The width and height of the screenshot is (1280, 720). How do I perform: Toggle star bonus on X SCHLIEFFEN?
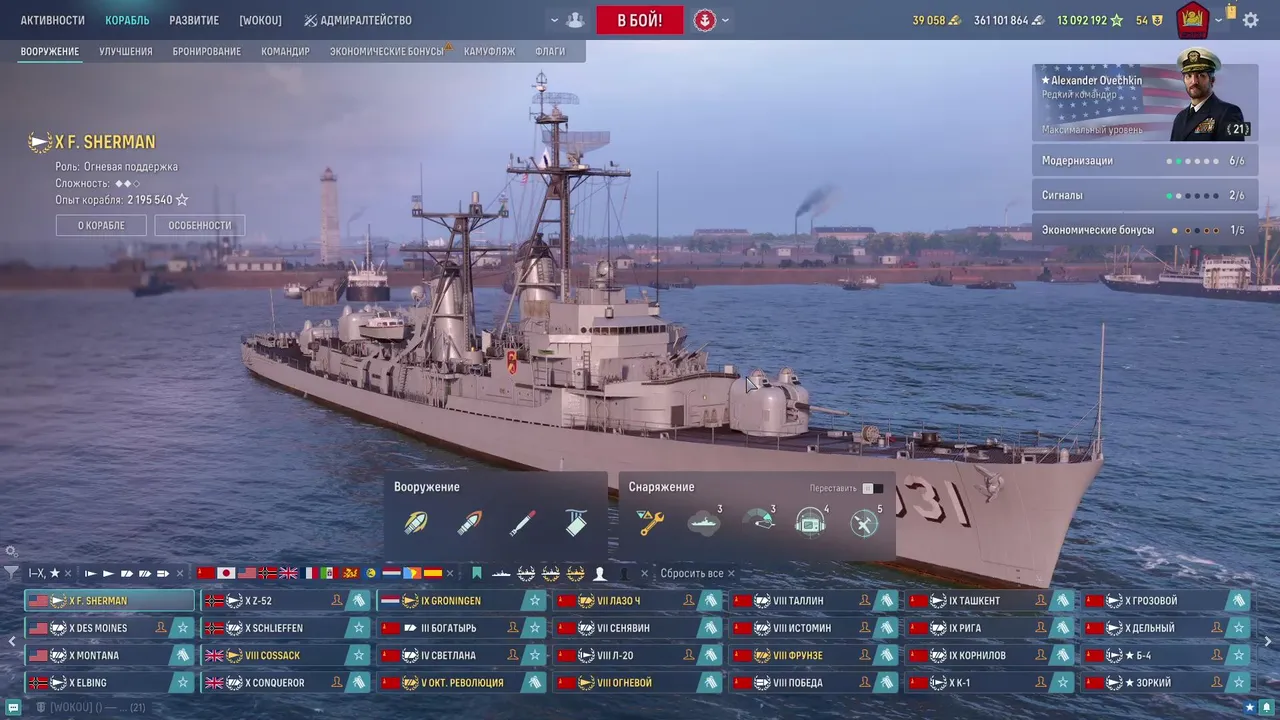click(x=359, y=628)
